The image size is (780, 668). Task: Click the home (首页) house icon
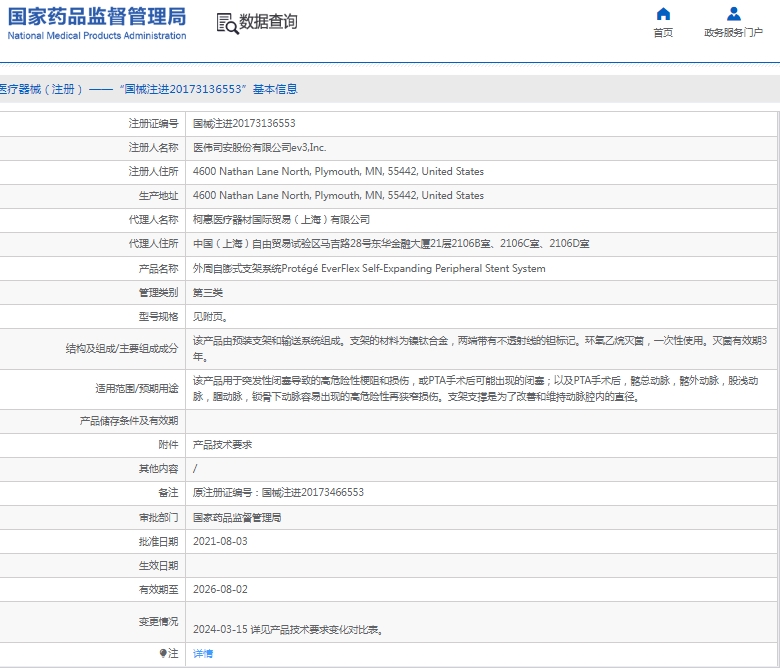[x=663, y=14]
